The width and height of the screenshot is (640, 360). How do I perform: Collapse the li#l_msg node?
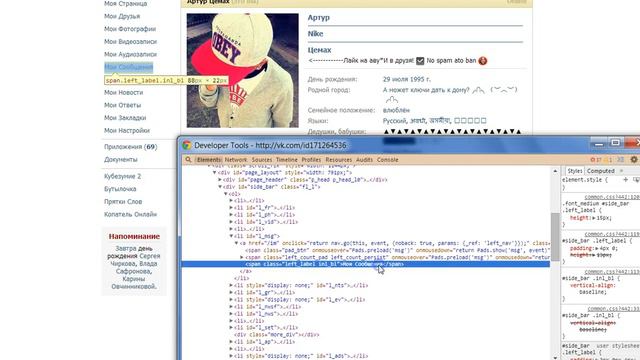[x=231, y=236]
